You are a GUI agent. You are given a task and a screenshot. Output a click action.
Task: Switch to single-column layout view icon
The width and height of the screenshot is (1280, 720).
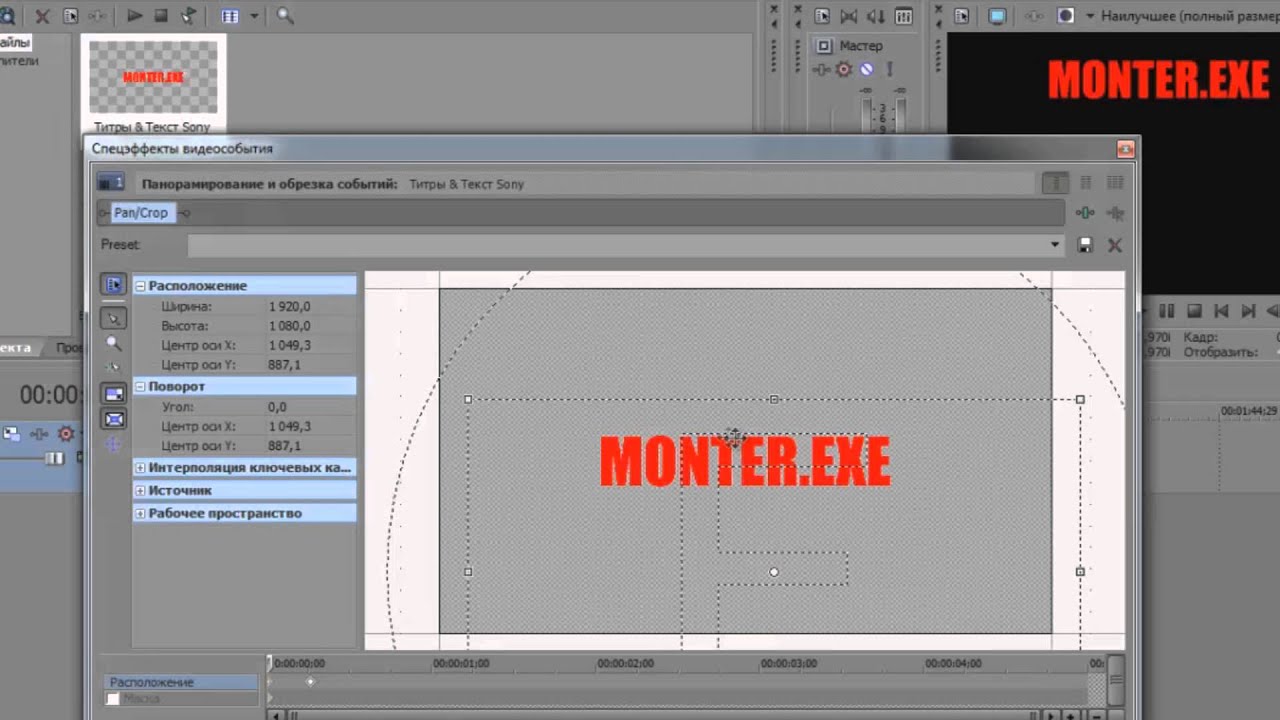pos(1055,183)
